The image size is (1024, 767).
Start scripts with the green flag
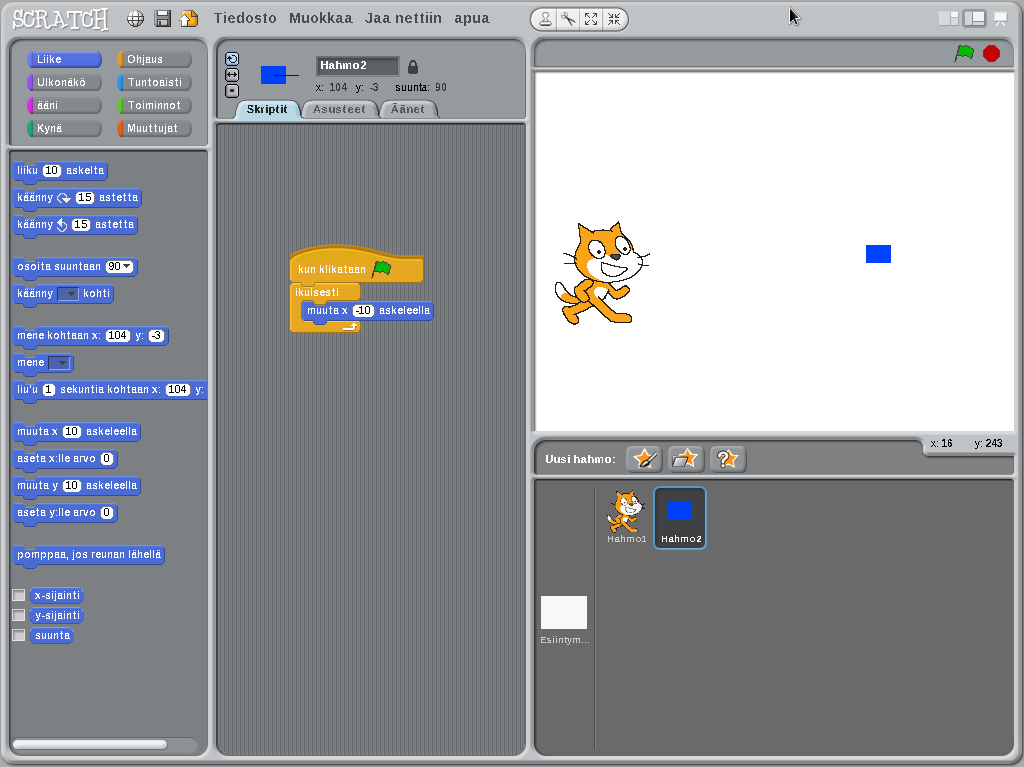[x=964, y=53]
